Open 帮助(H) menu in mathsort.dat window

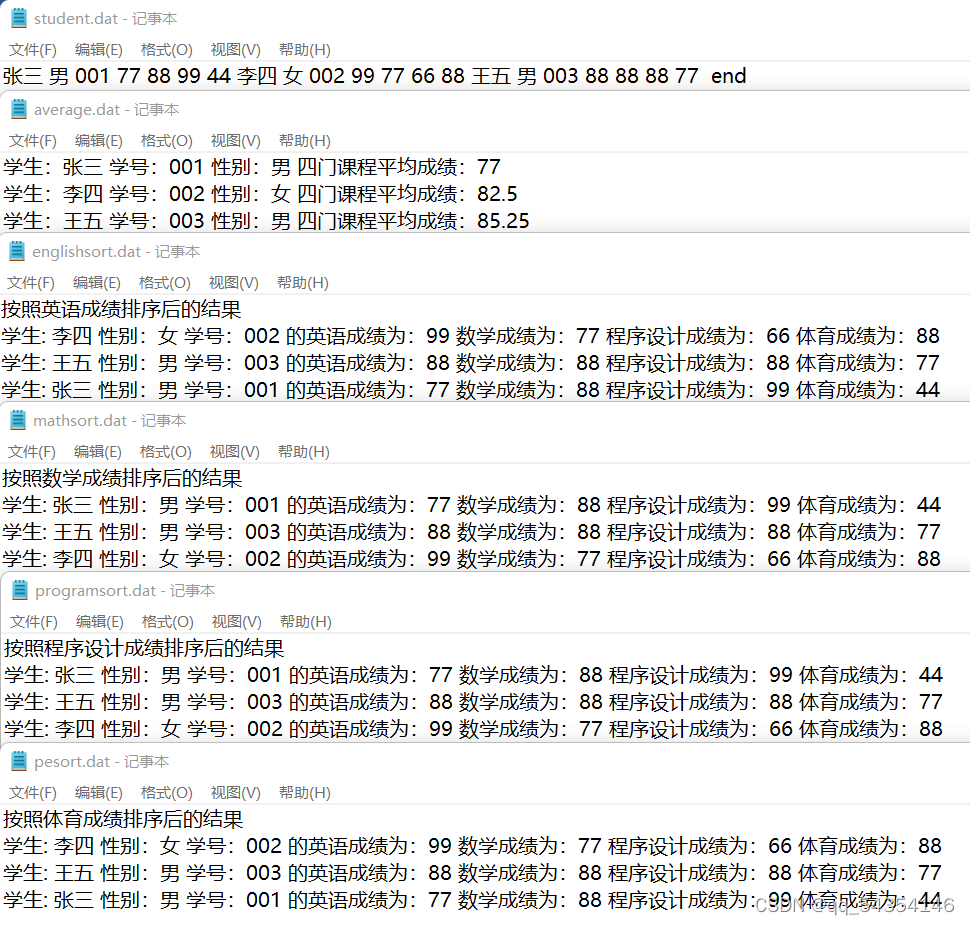click(x=304, y=452)
